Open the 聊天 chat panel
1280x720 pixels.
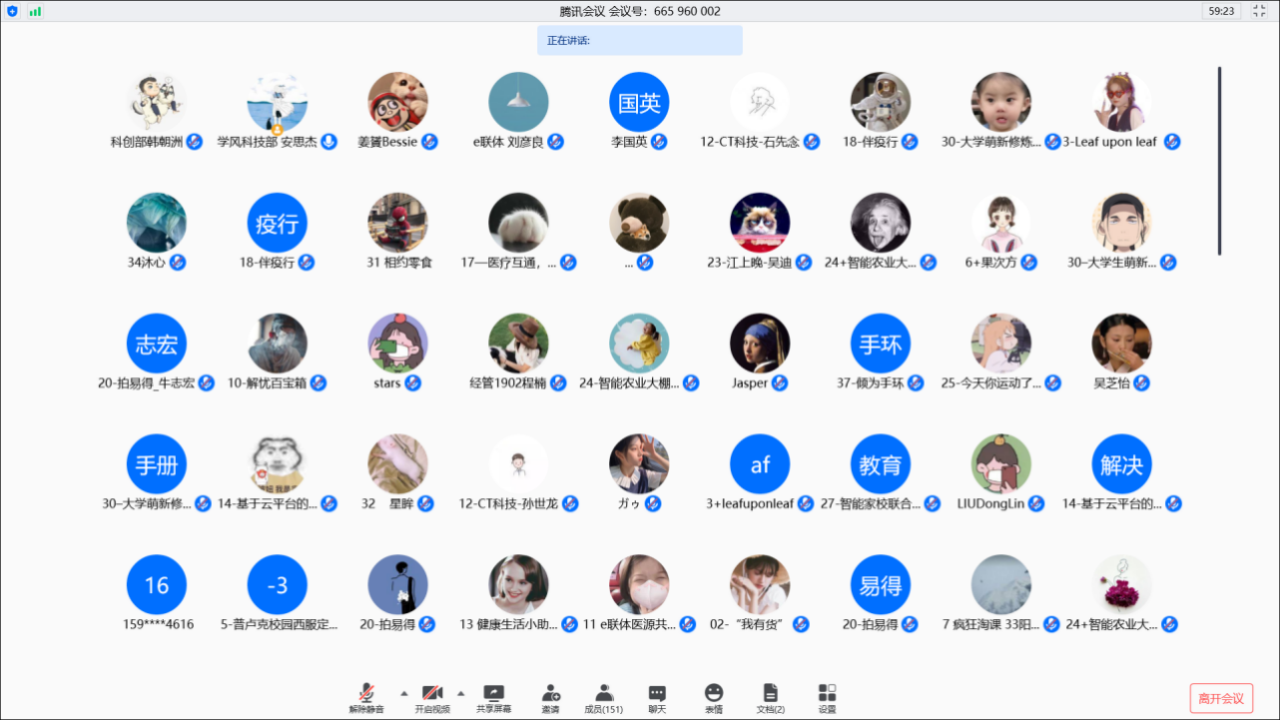657,697
